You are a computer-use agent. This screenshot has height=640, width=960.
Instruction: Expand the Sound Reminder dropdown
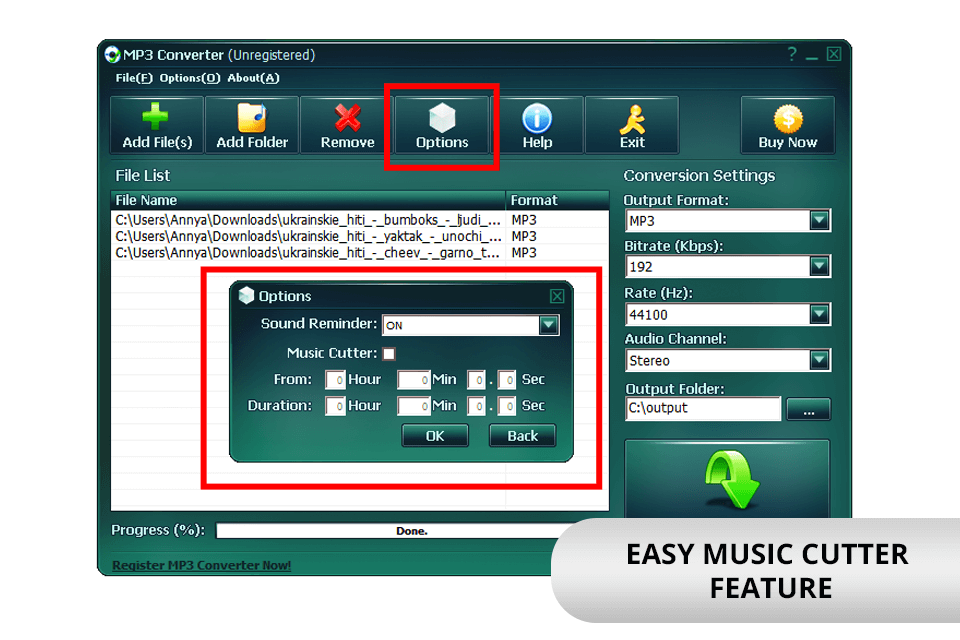[x=549, y=325]
